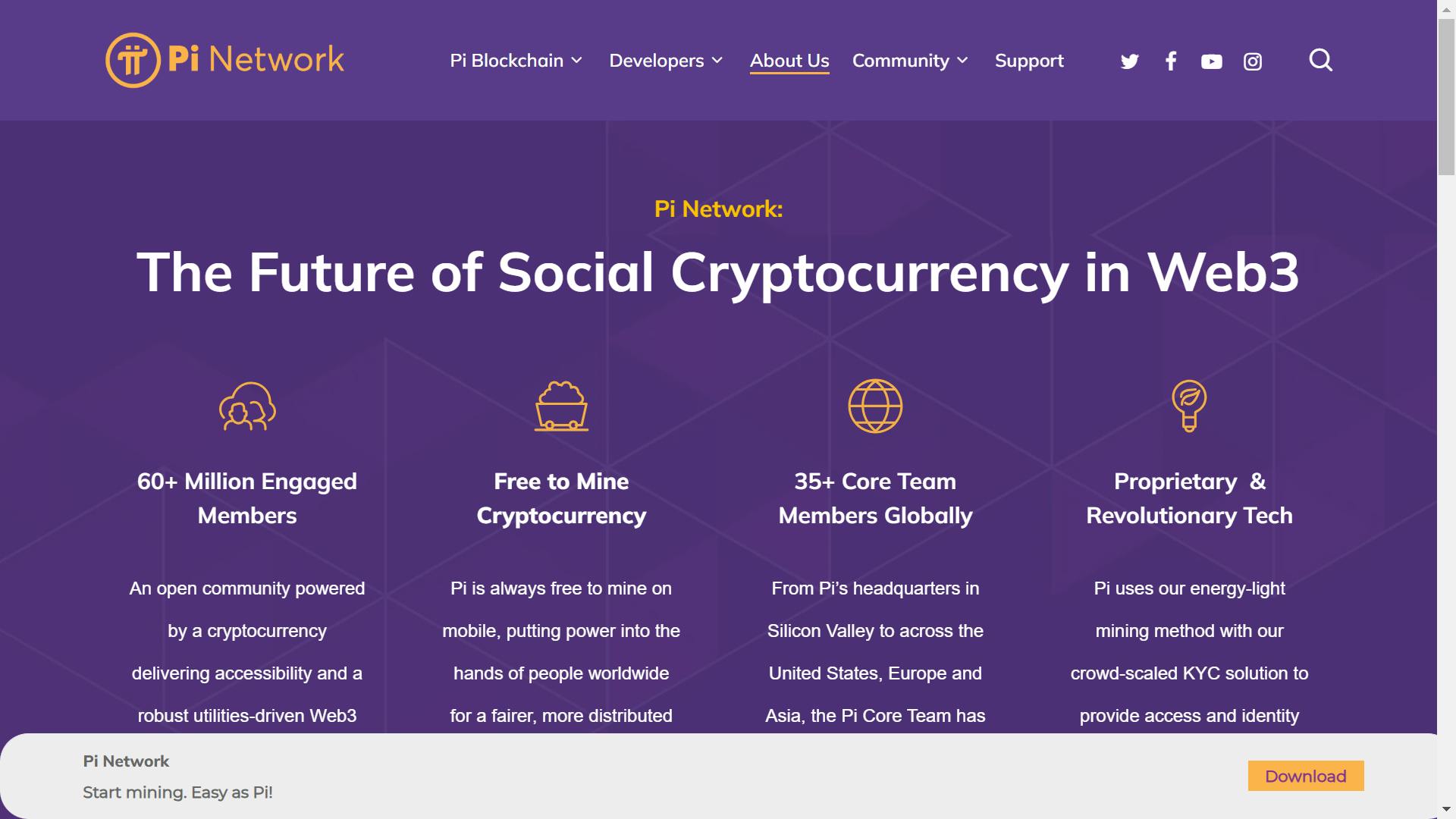Click the Proprietary Revolutionary Tech lightbulb icon
This screenshot has width=1456, height=819.
pyautogui.click(x=1189, y=406)
